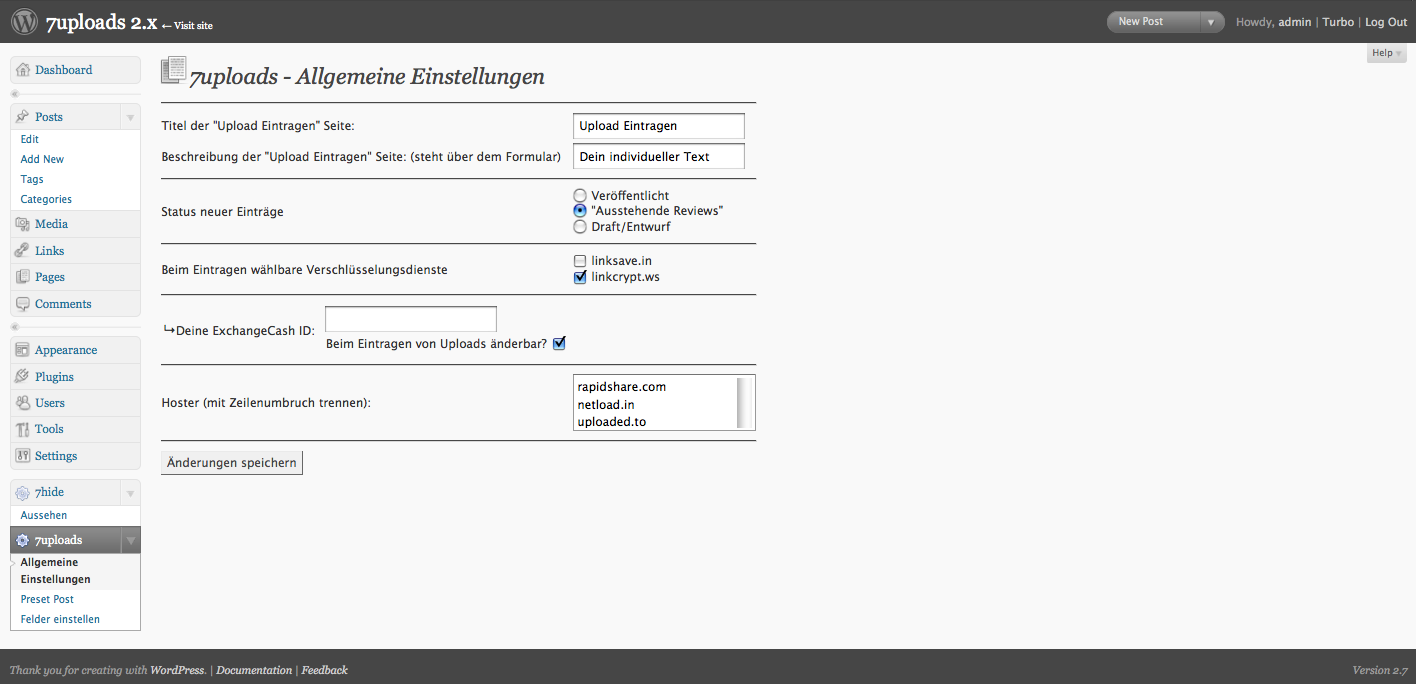Click the Settings icon in sidebar
The height and width of the screenshot is (684, 1416).
coord(23,456)
